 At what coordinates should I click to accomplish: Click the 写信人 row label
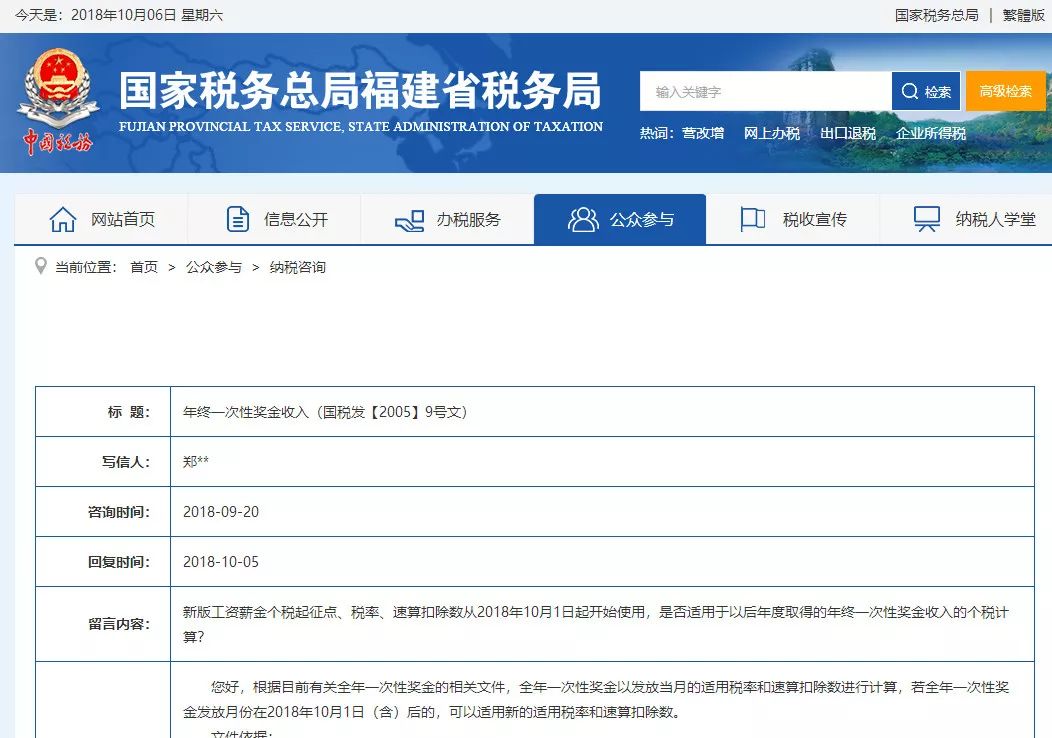coord(126,462)
